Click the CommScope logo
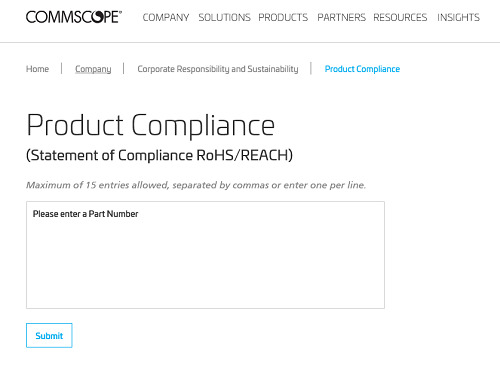 (x=74, y=17)
